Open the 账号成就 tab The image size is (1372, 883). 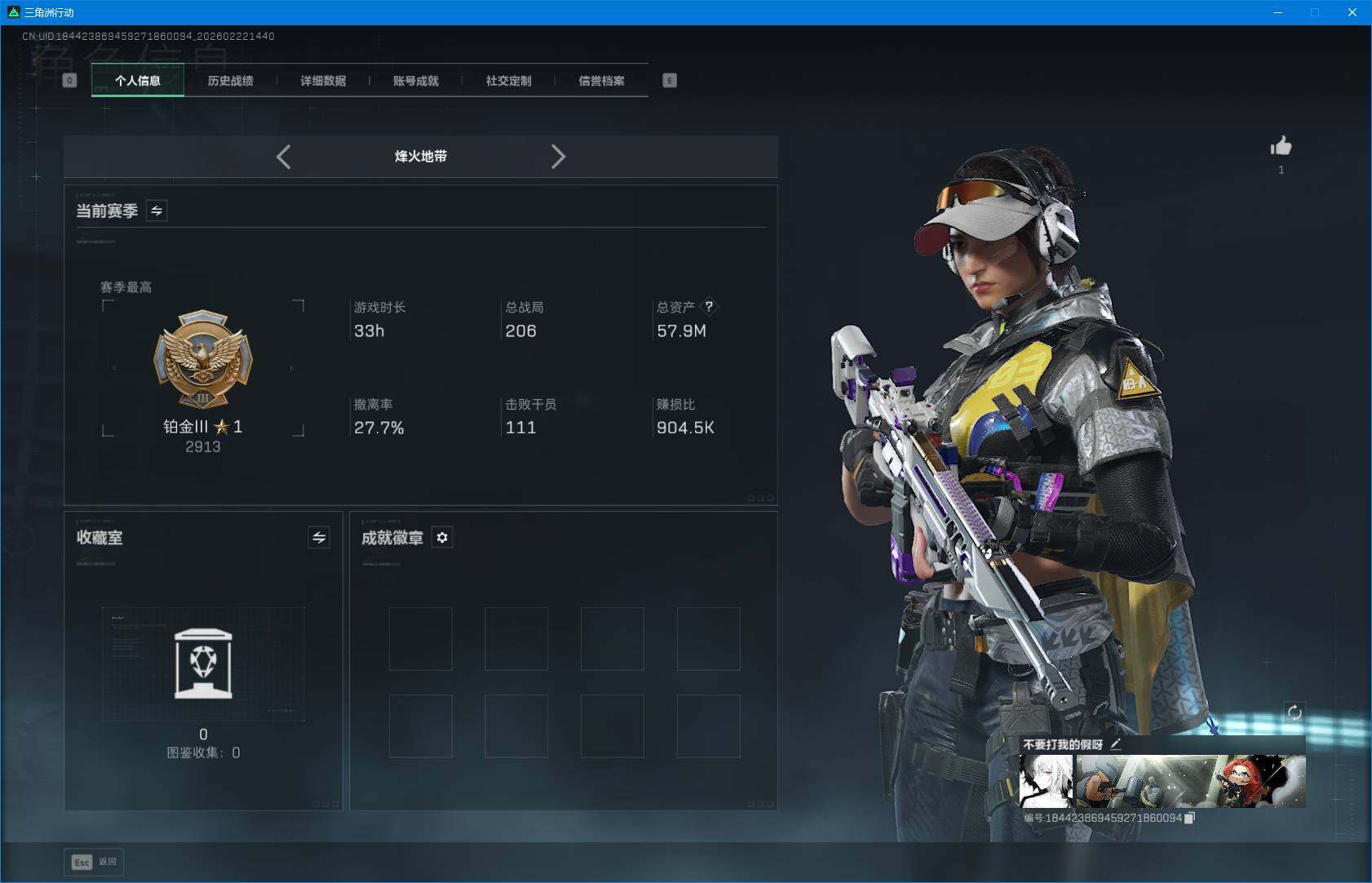tap(416, 80)
